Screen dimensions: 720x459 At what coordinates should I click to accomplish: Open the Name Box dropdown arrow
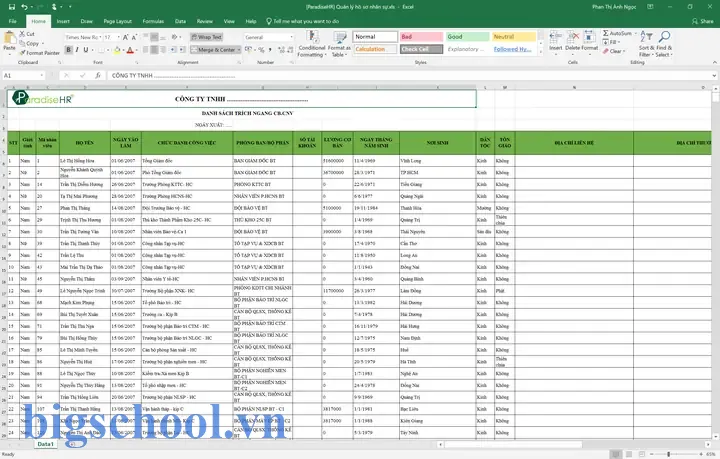[x=41, y=75]
